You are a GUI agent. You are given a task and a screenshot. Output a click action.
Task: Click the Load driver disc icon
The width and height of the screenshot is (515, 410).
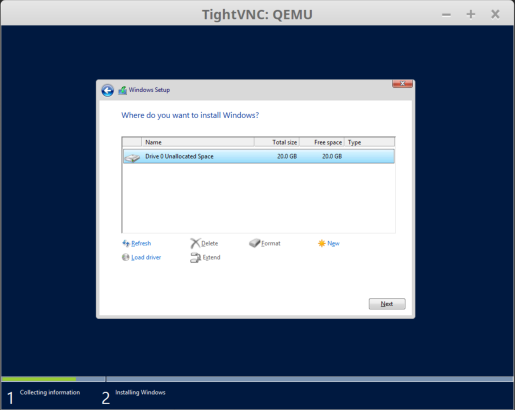point(125,257)
